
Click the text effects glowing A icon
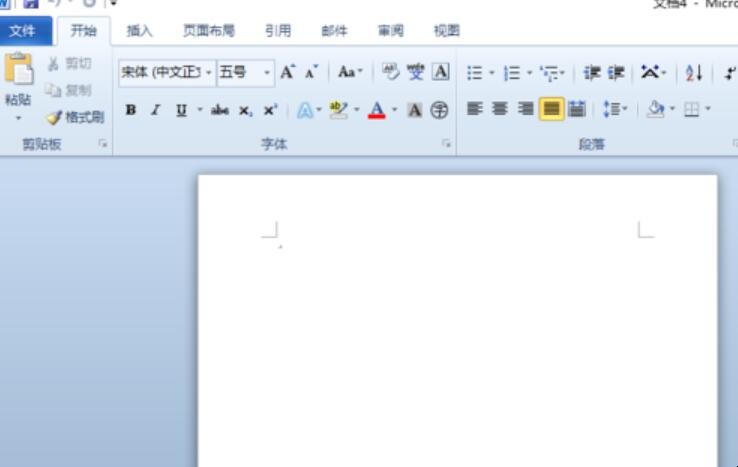click(304, 110)
